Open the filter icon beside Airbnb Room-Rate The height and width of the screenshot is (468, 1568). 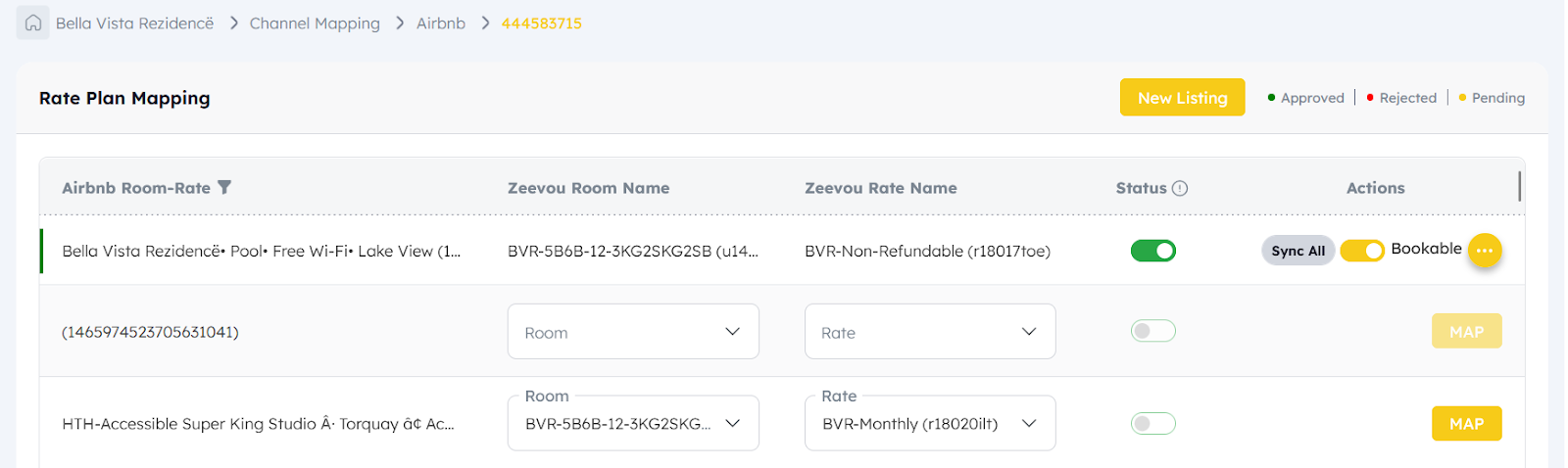pyautogui.click(x=224, y=187)
